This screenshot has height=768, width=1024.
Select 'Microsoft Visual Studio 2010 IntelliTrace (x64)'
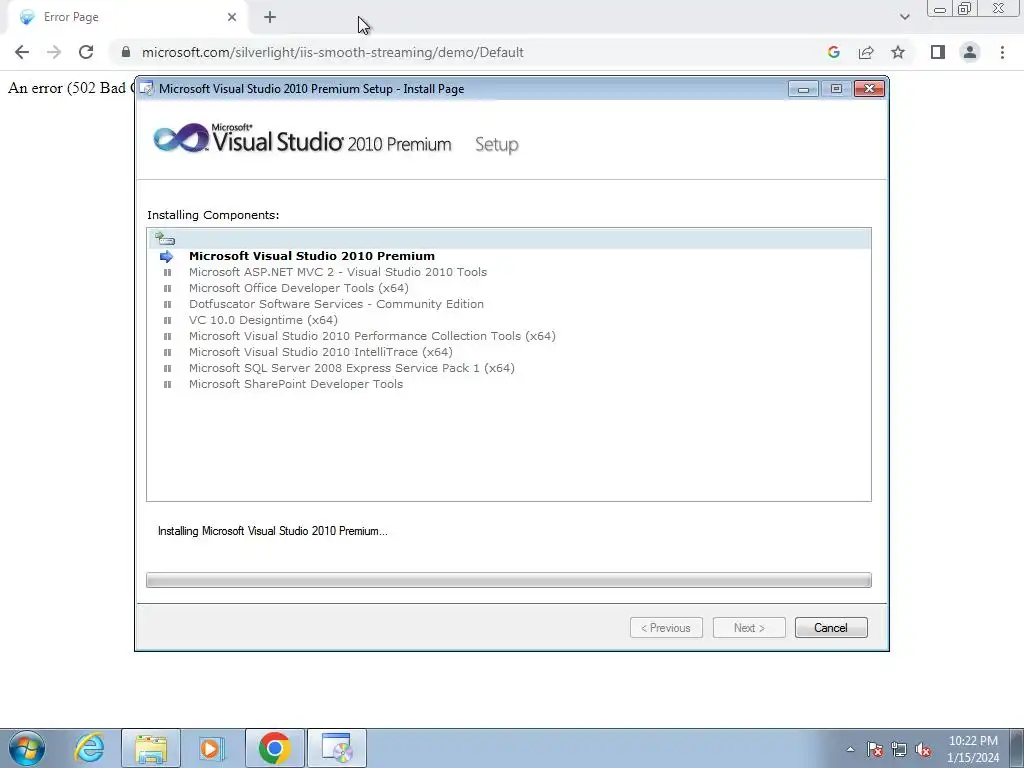[321, 352]
